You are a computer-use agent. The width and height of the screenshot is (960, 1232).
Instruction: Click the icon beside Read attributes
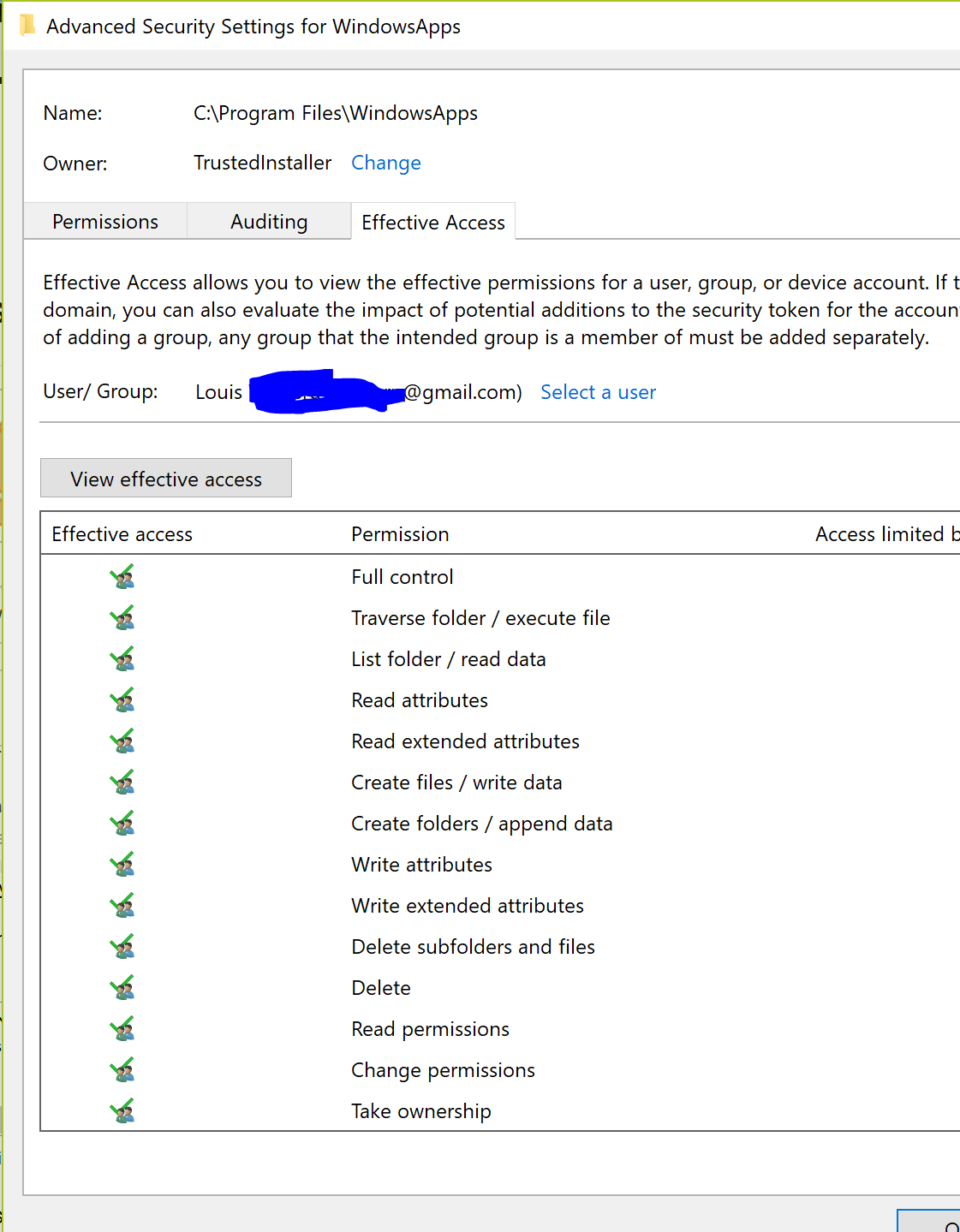122,700
